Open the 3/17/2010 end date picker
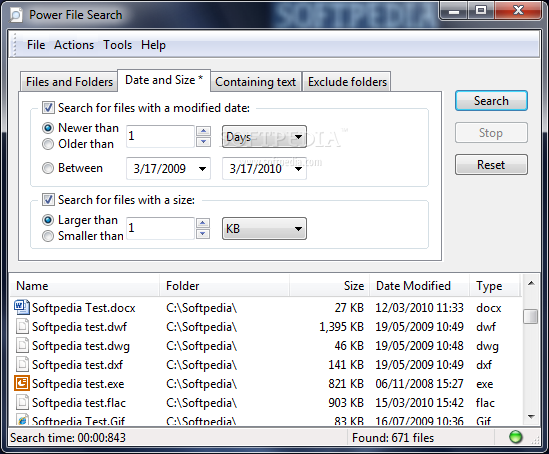549x454 pixels. point(264,169)
